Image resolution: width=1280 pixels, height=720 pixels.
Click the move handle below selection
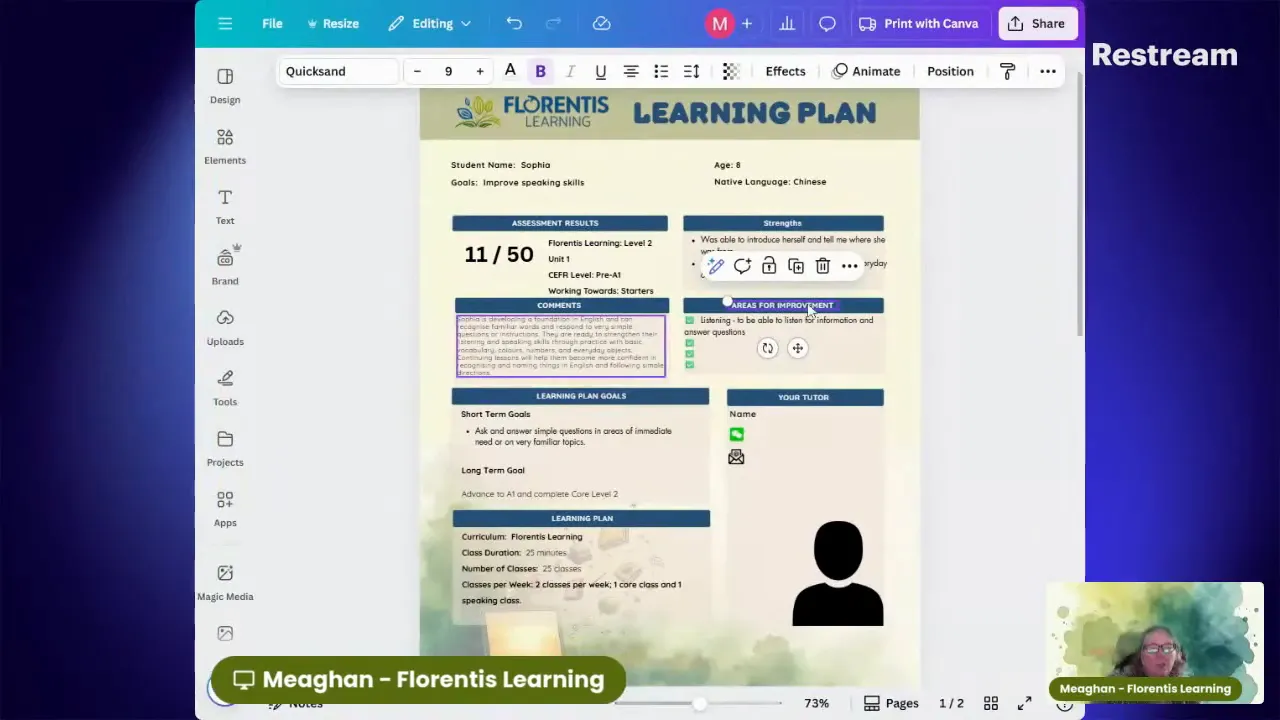tap(797, 348)
